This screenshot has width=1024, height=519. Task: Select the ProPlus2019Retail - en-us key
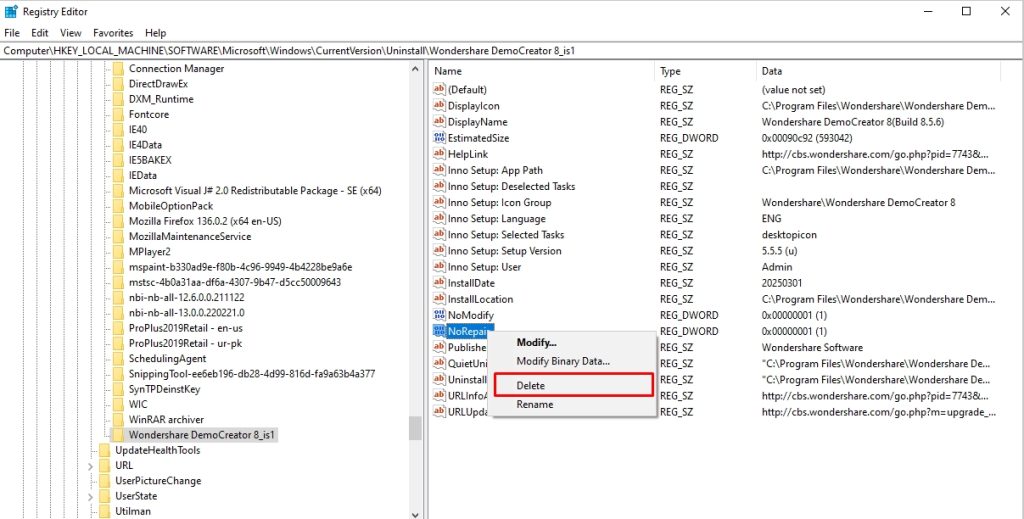(x=185, y=328)
